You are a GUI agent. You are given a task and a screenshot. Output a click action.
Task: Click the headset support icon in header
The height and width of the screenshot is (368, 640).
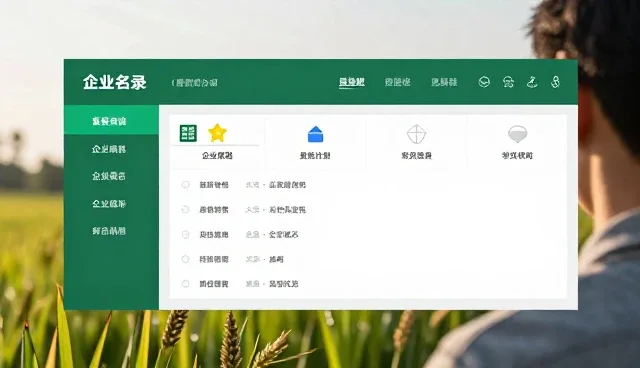click(x=508, y=82)
